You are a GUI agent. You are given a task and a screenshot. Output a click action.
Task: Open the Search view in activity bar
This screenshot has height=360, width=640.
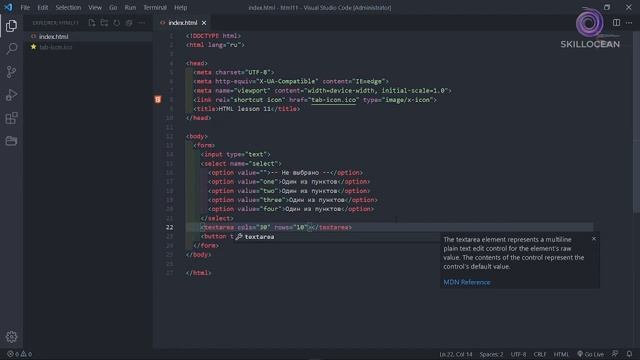tap(11, 49)
